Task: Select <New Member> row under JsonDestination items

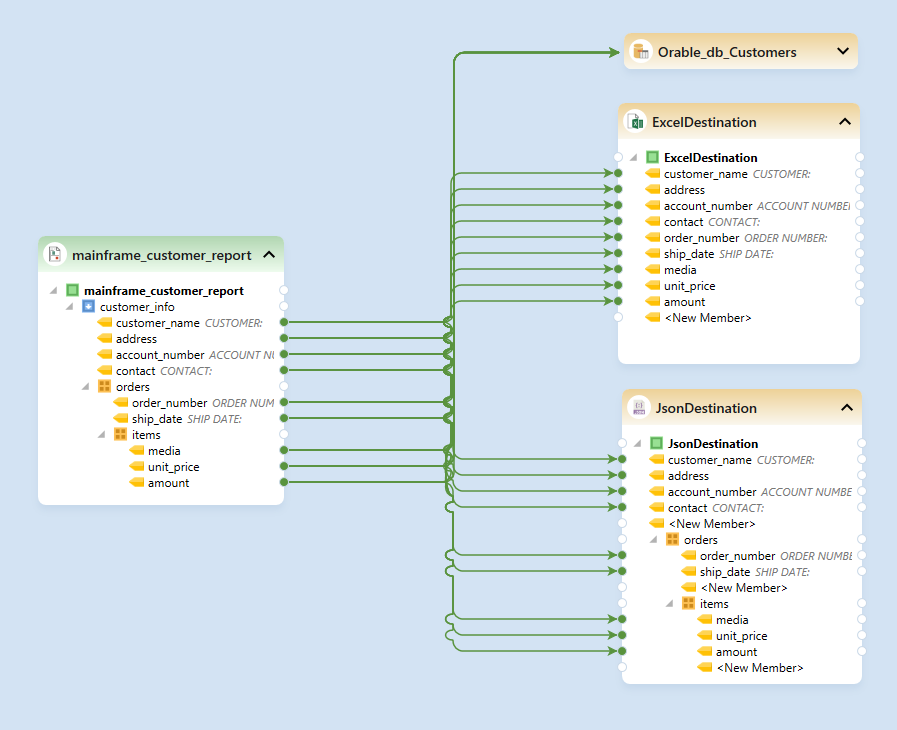Action: pyautogui.click(x=760, y=668)
